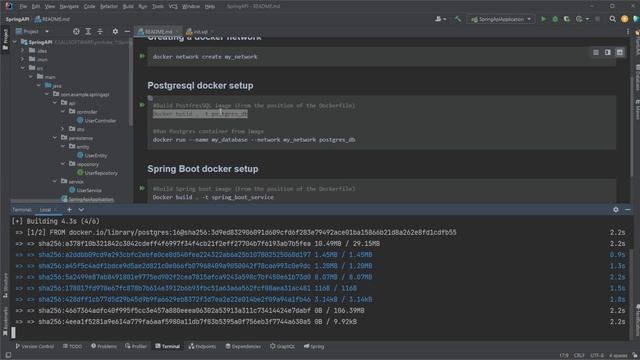640x360 pixels.
Task: Toggle tool window quick access corner icon
Action: point(8,356)
